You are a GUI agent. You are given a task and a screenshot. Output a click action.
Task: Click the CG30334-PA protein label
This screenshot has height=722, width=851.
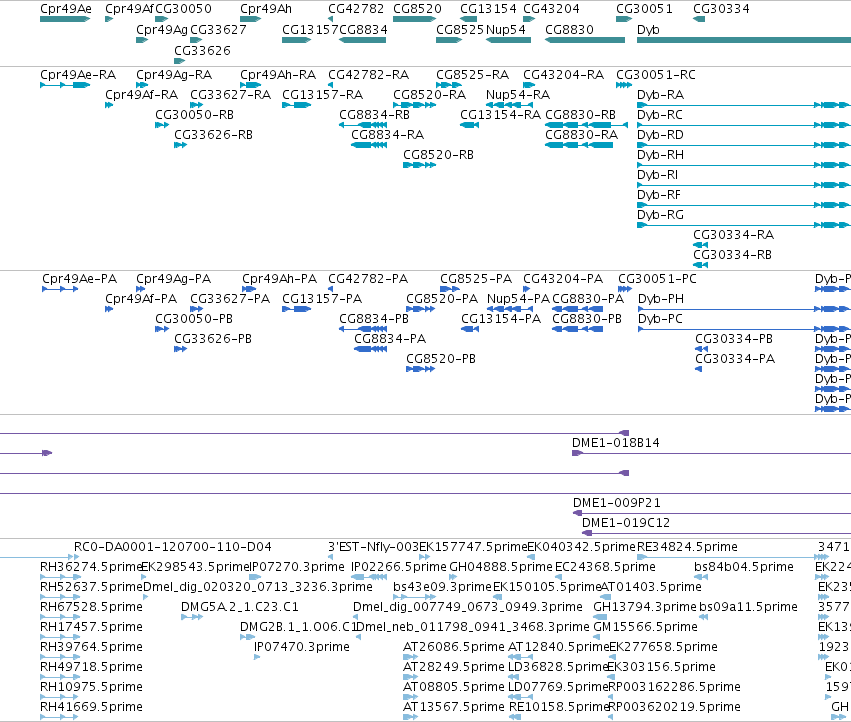[x=735, y=359]
